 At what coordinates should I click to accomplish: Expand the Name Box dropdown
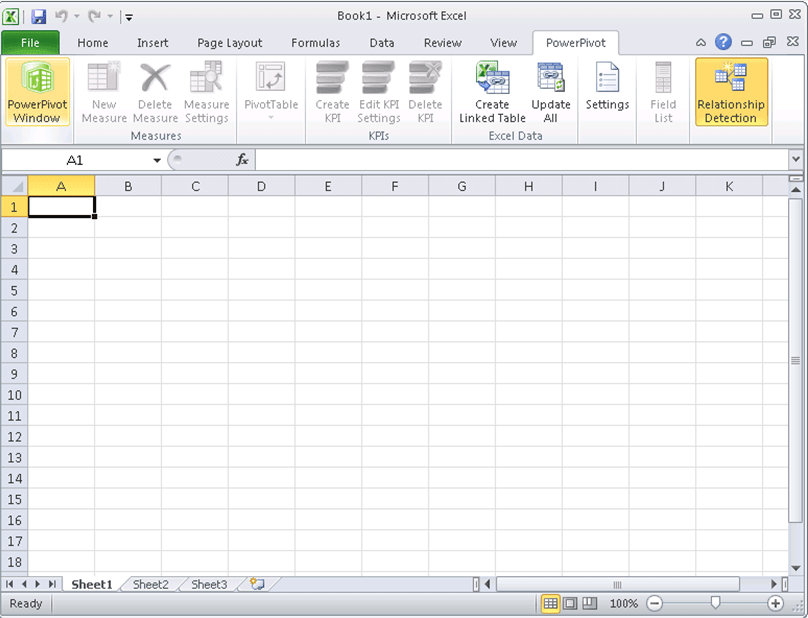[x=157, y=160]
